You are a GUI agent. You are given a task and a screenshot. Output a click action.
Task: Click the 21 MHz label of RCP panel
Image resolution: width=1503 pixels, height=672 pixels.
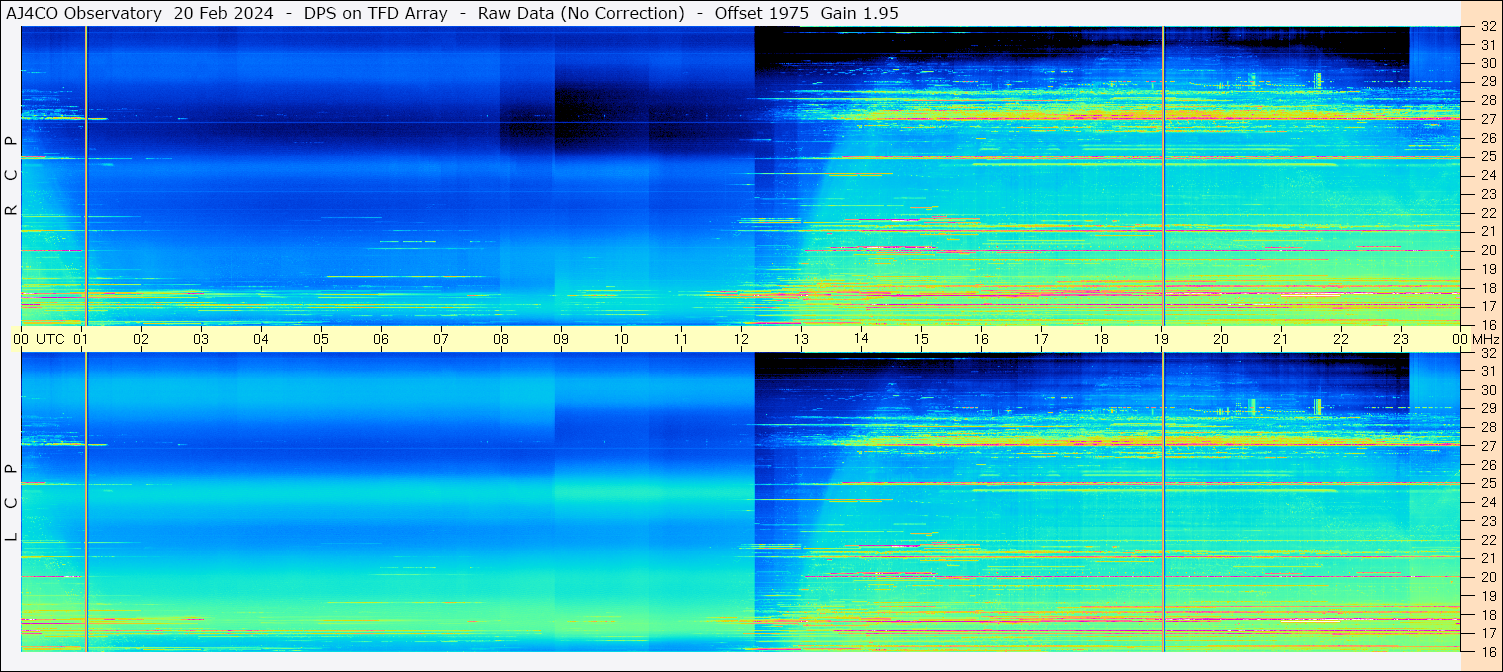click(1488, 231)
